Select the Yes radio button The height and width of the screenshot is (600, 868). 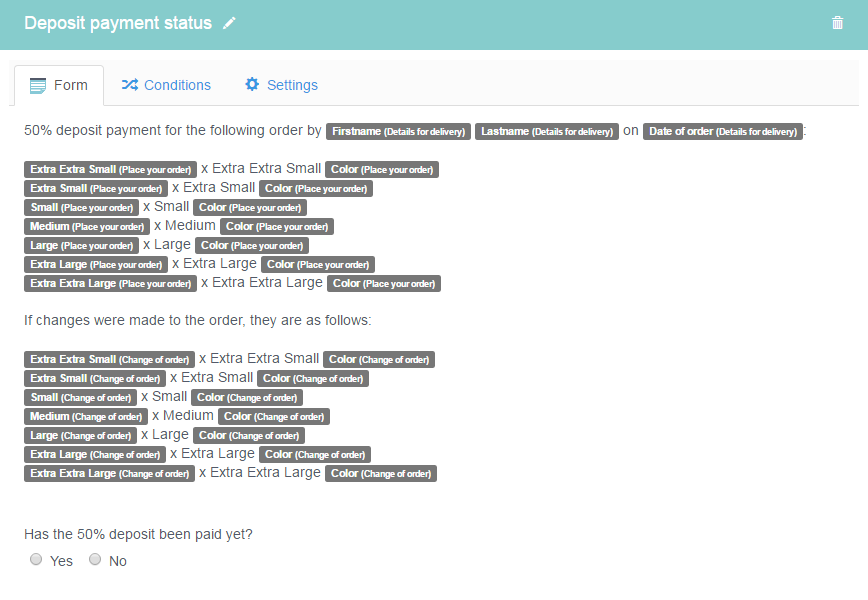[x=36, y=559]
